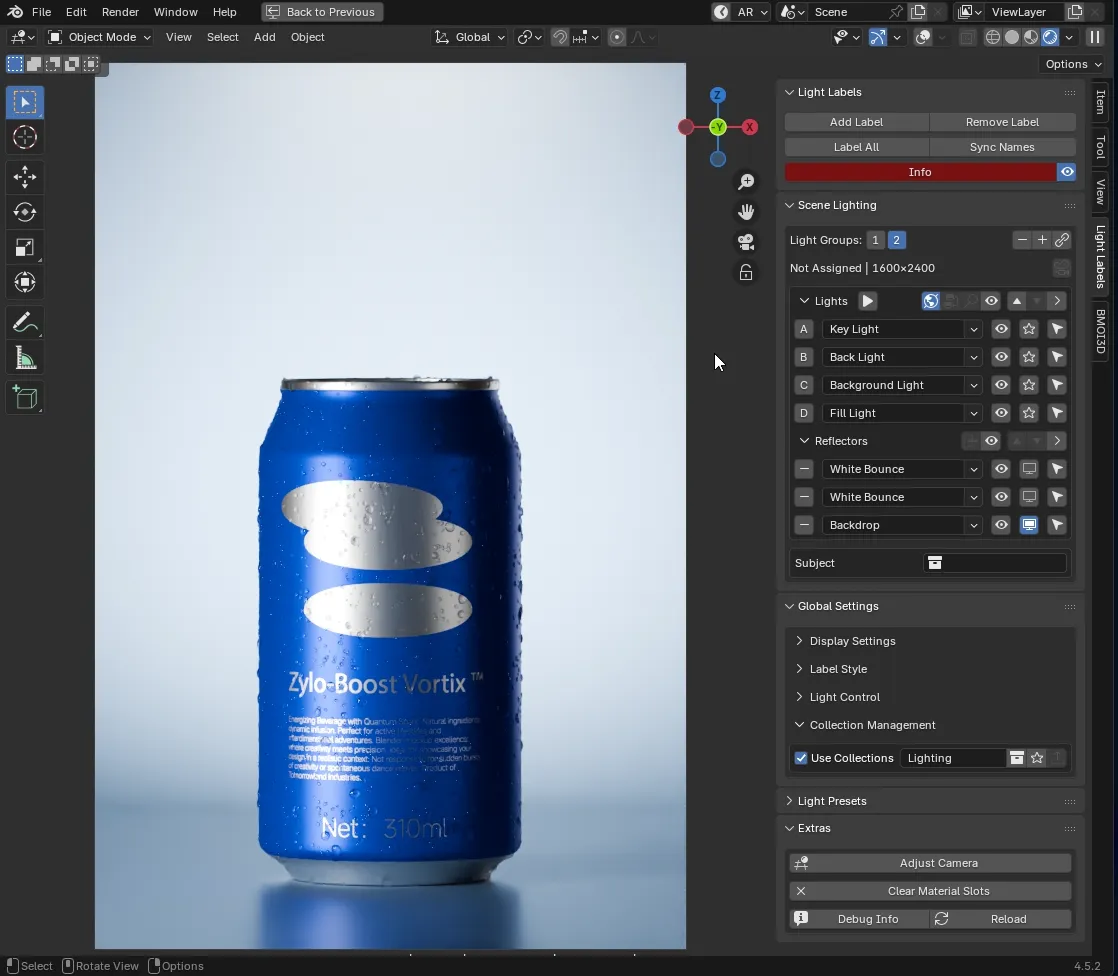
Task: Star the Back Light entry
Action: (x=1029, y=357)
